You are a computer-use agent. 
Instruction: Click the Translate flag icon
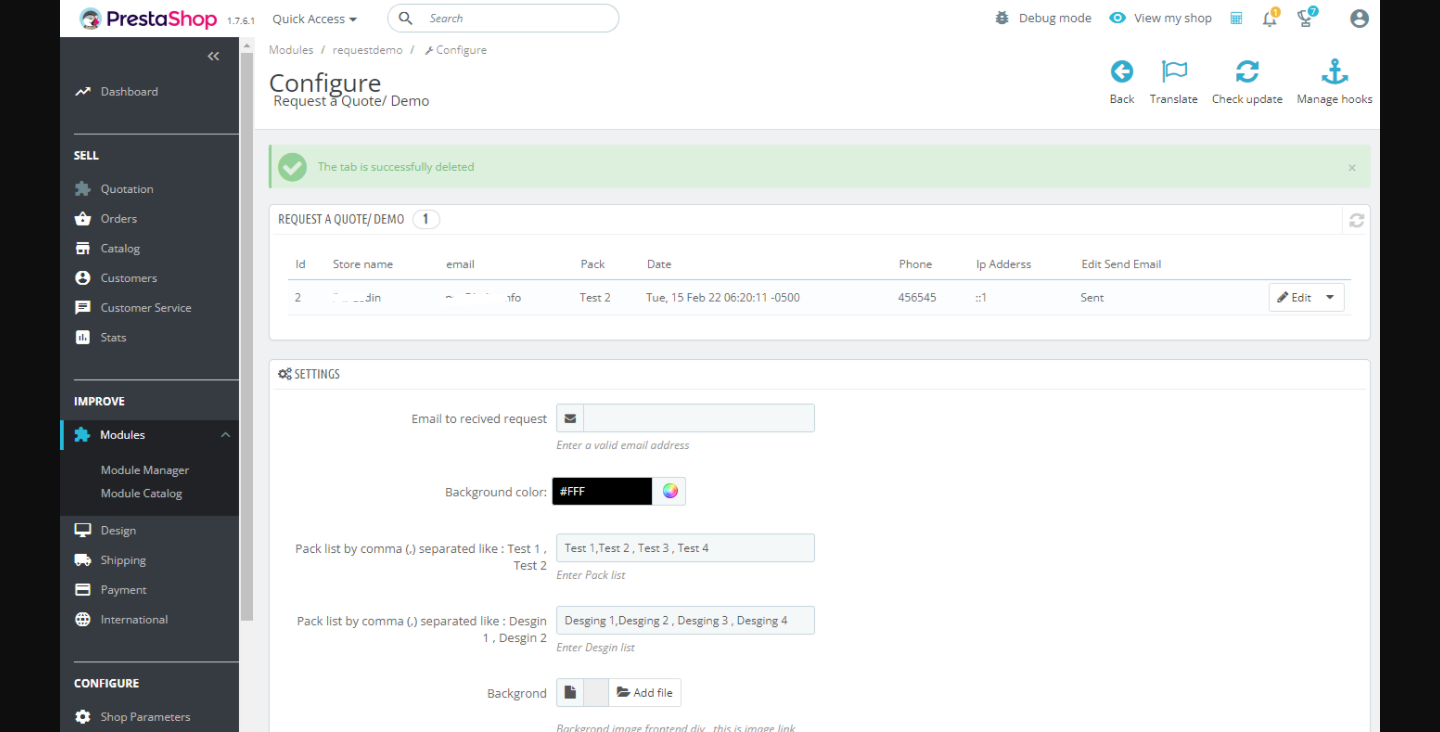click(1174, 71)
